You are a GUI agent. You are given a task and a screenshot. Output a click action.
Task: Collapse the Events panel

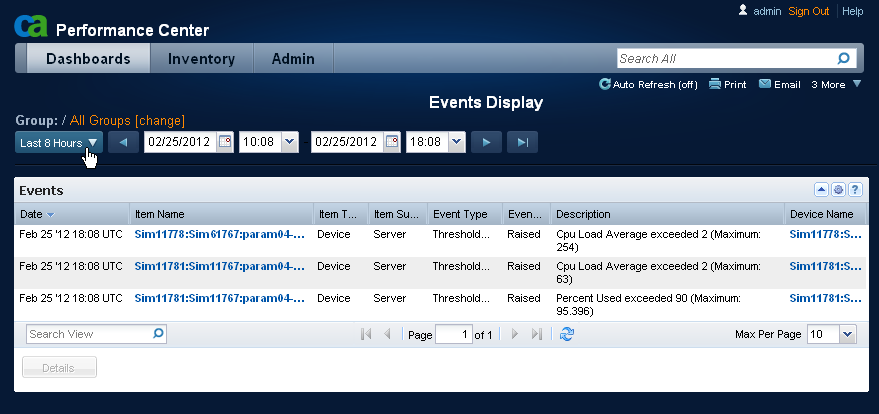coord(822,190)
